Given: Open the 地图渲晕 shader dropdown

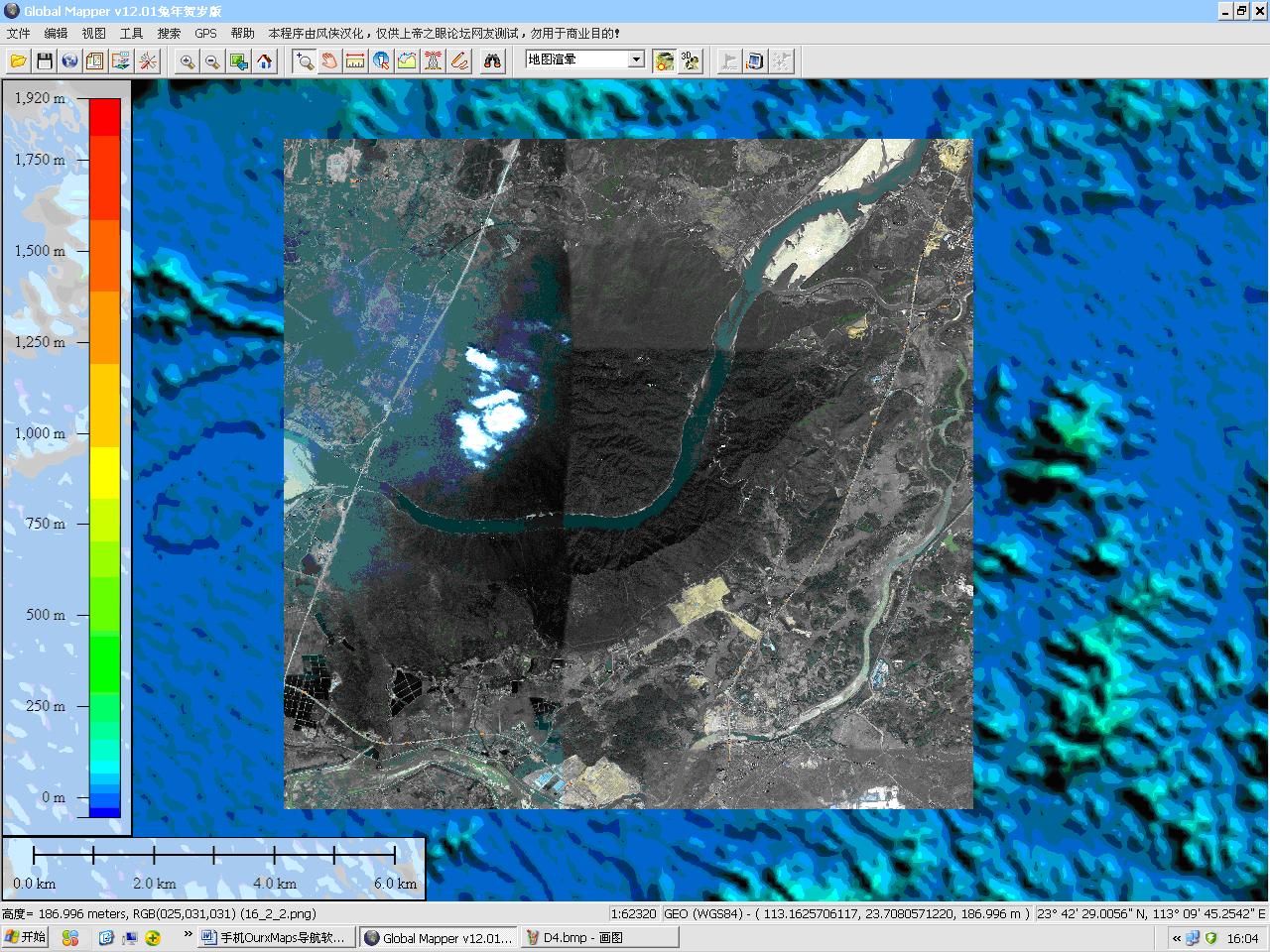Looking at the screenshot, I should point(636,59).
